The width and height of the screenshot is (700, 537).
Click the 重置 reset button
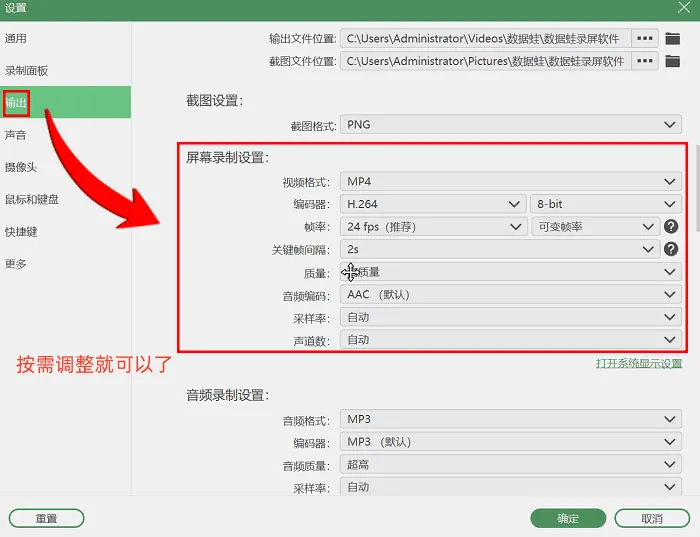click(46, 518)
